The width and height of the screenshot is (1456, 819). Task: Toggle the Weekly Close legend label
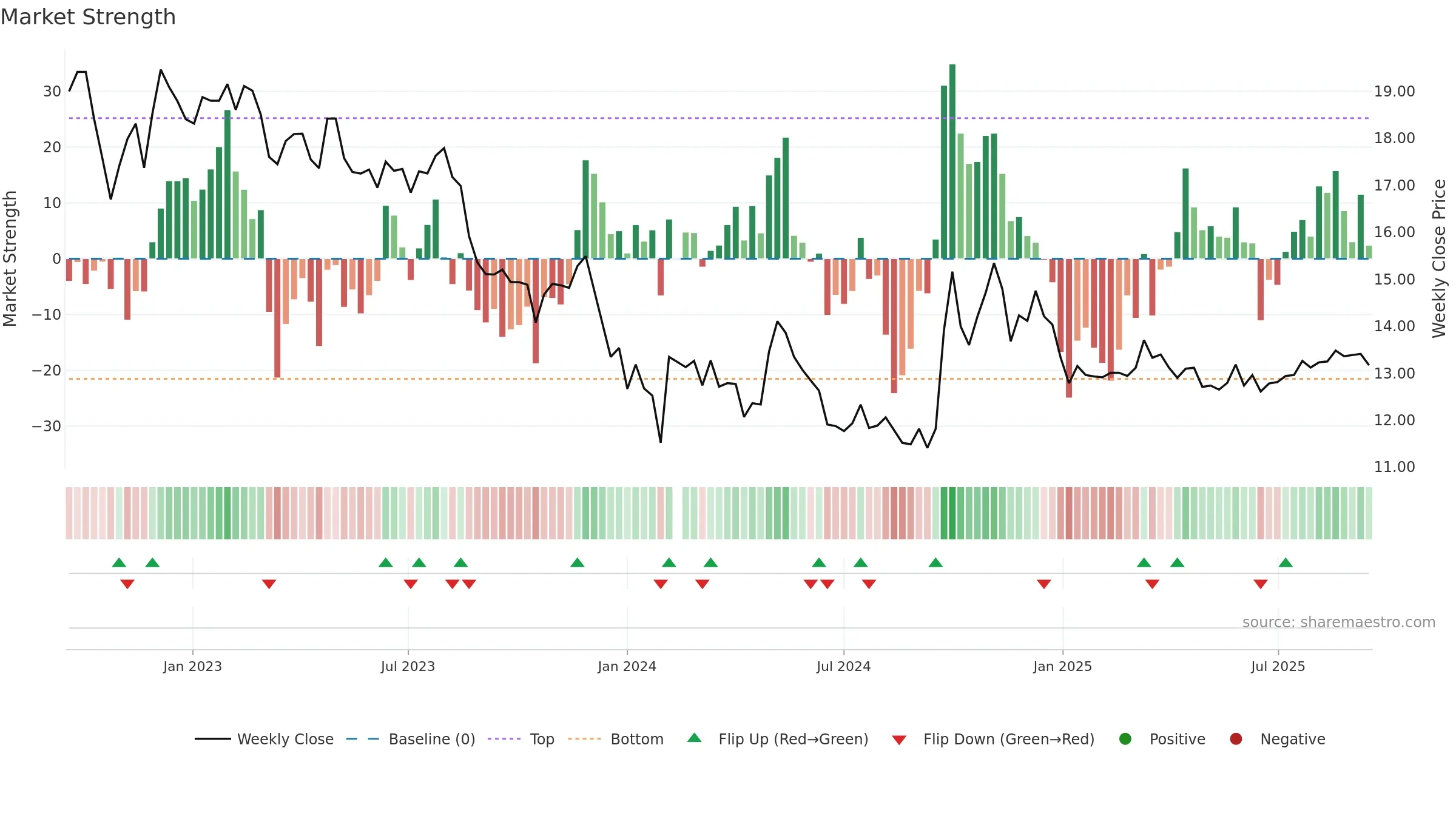pos(285,740)
